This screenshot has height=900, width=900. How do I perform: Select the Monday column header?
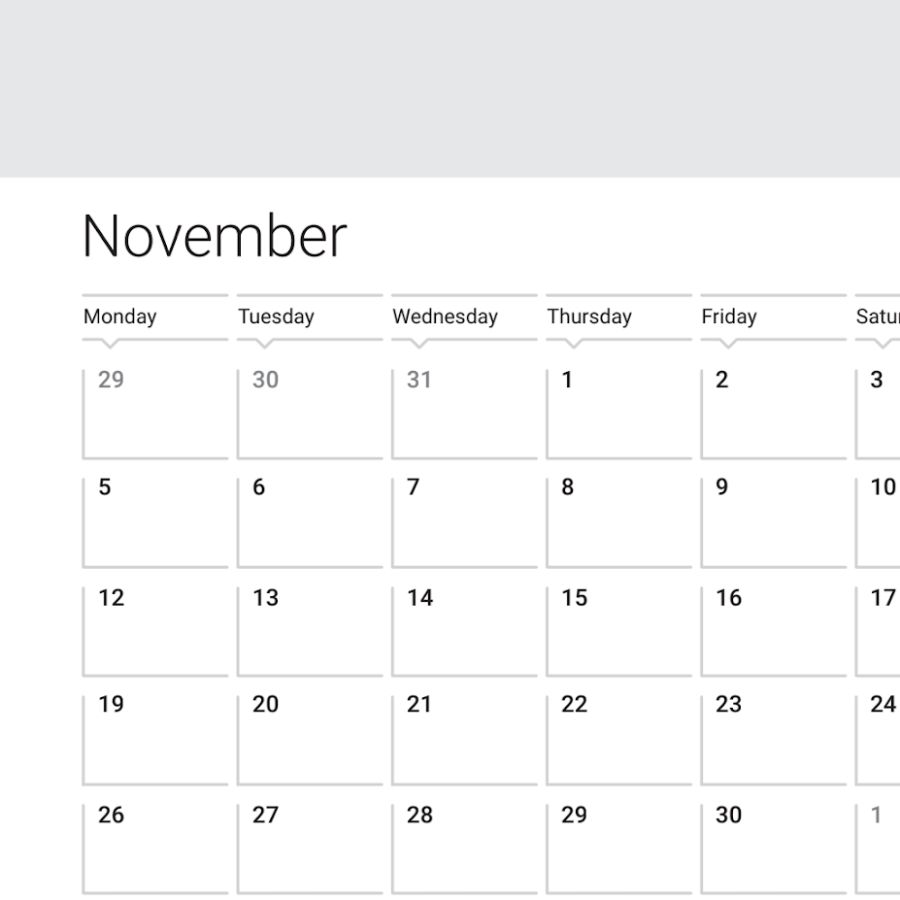pos(120,317)
